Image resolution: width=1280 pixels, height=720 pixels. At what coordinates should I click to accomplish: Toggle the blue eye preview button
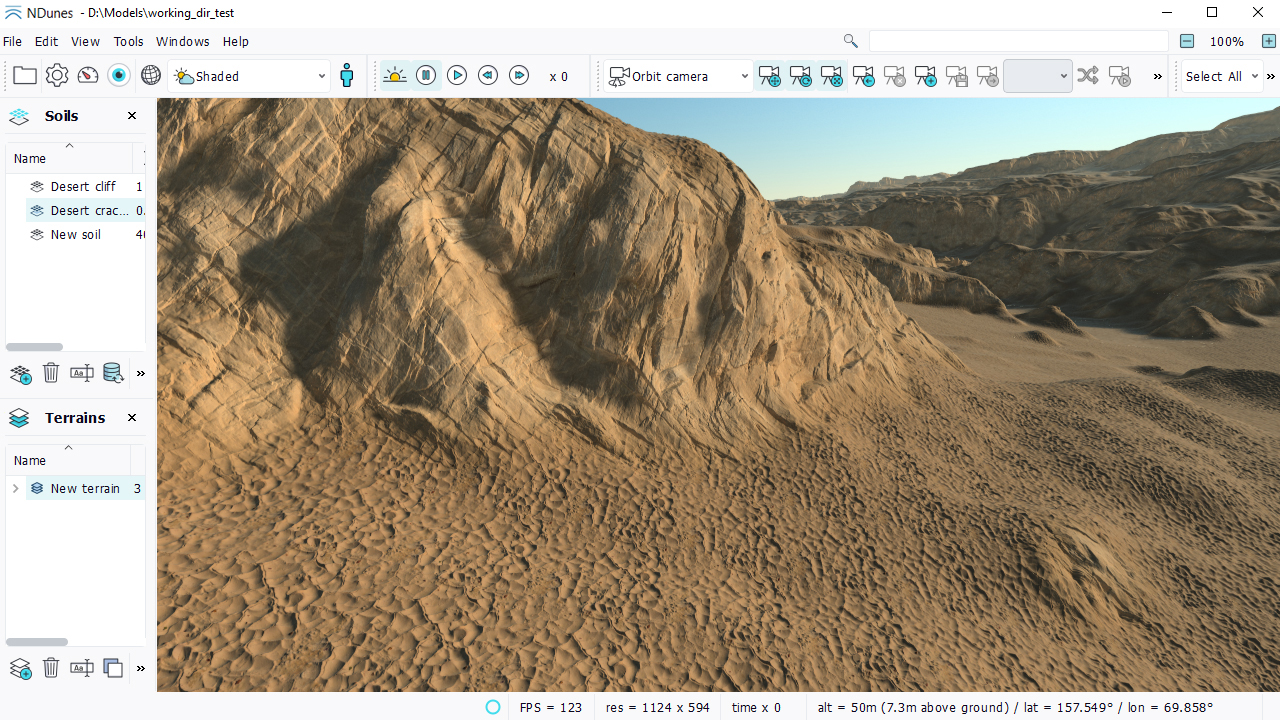[x=119, y=76]
